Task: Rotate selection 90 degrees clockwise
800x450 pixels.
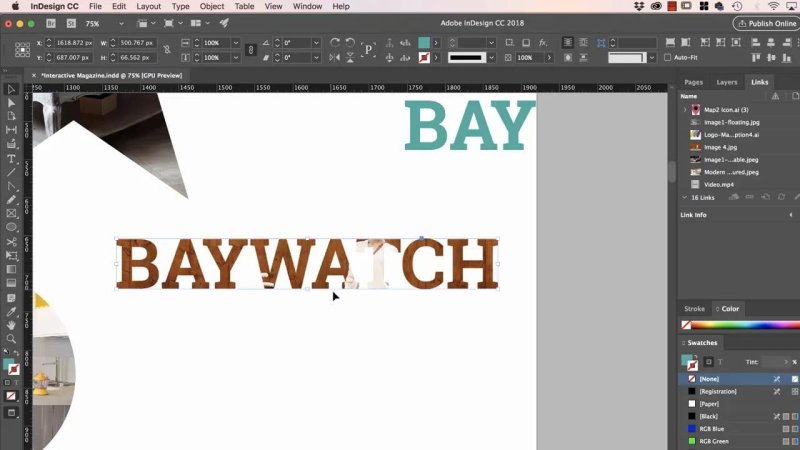Action: pyautogui.click(x=335, y=42)
